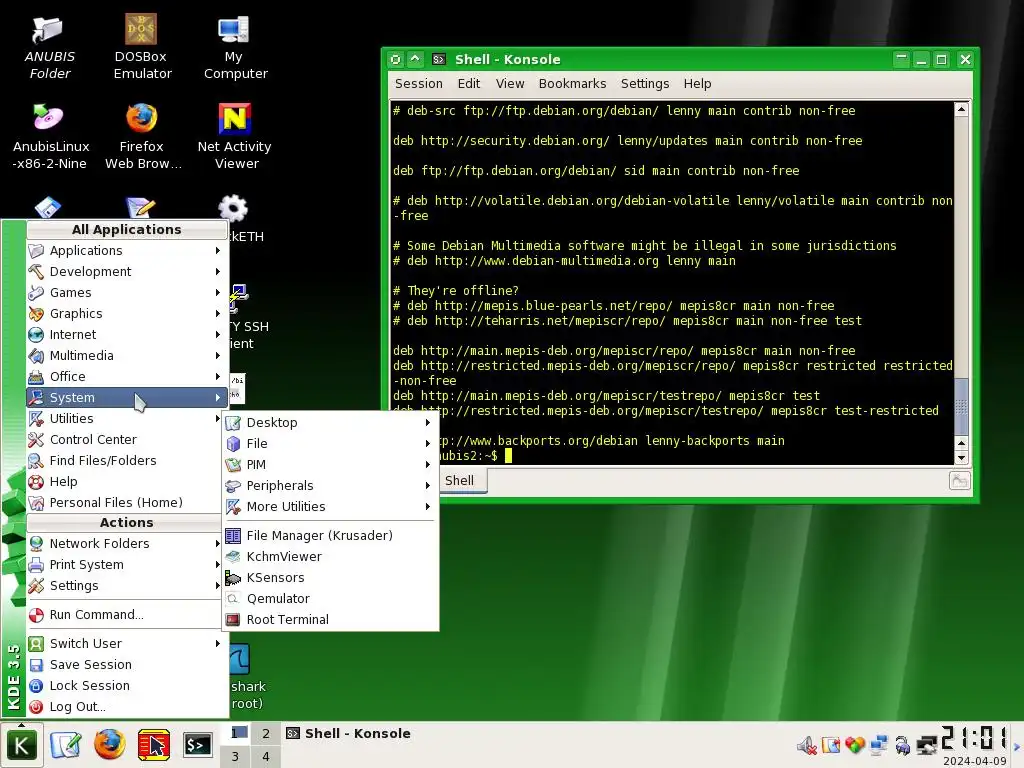
Task: Expand the Switch User submenu
Action: click(126, 643)
